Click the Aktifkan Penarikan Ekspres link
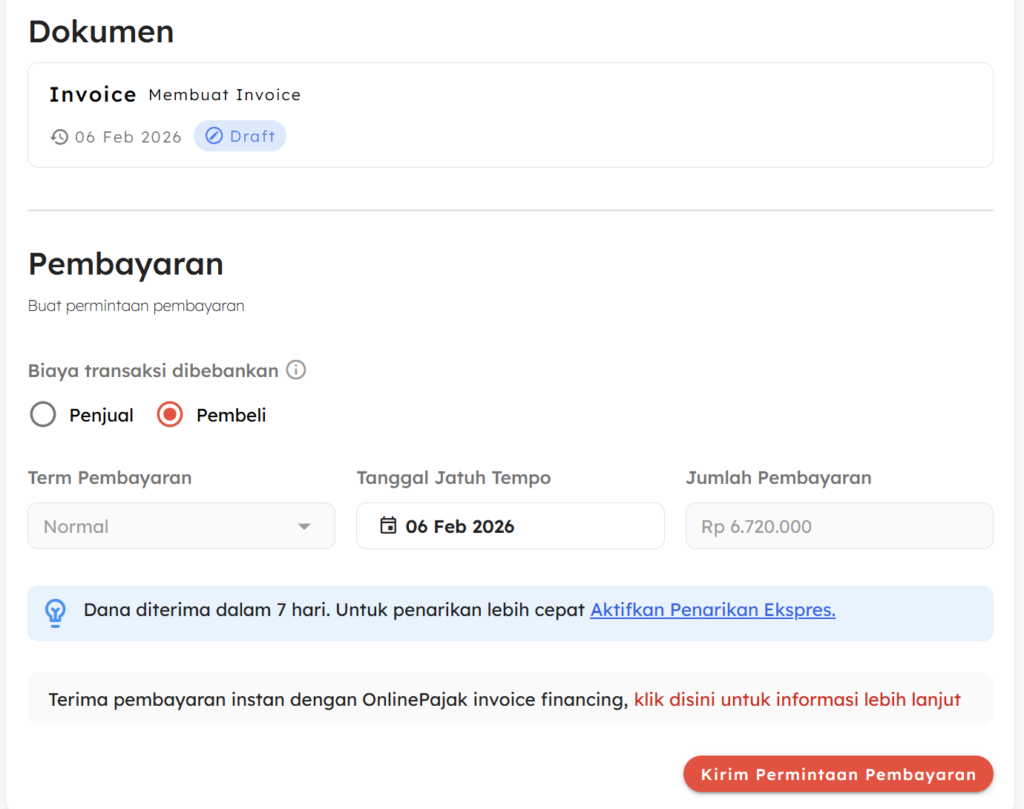 pos(712,610)
